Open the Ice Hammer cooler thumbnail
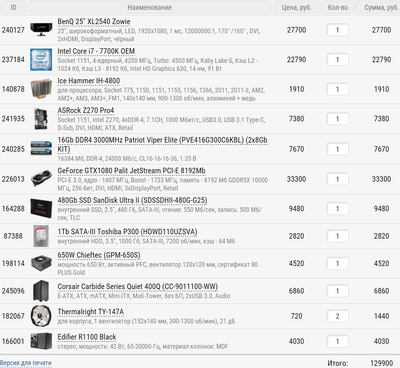 click(x=41, y=89)
